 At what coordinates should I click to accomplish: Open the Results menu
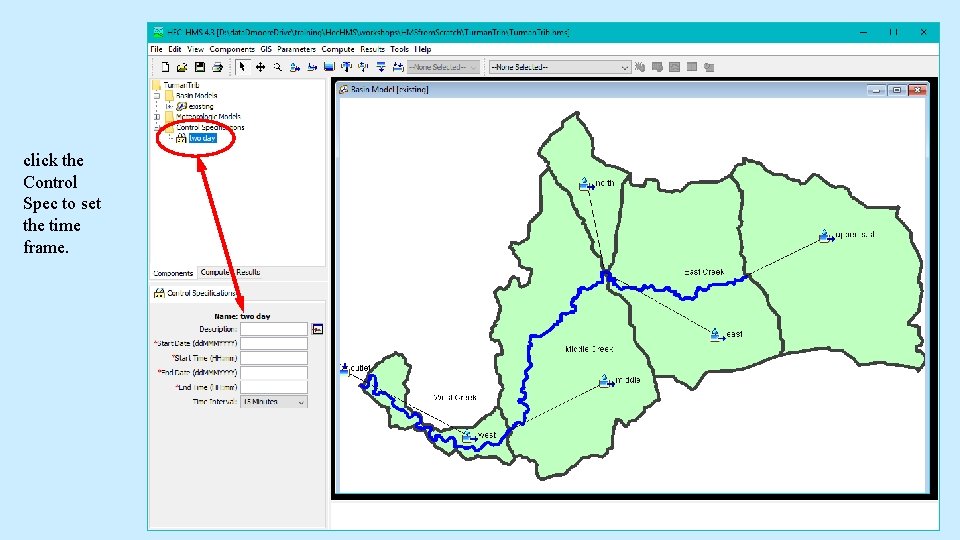pos(372,49)
